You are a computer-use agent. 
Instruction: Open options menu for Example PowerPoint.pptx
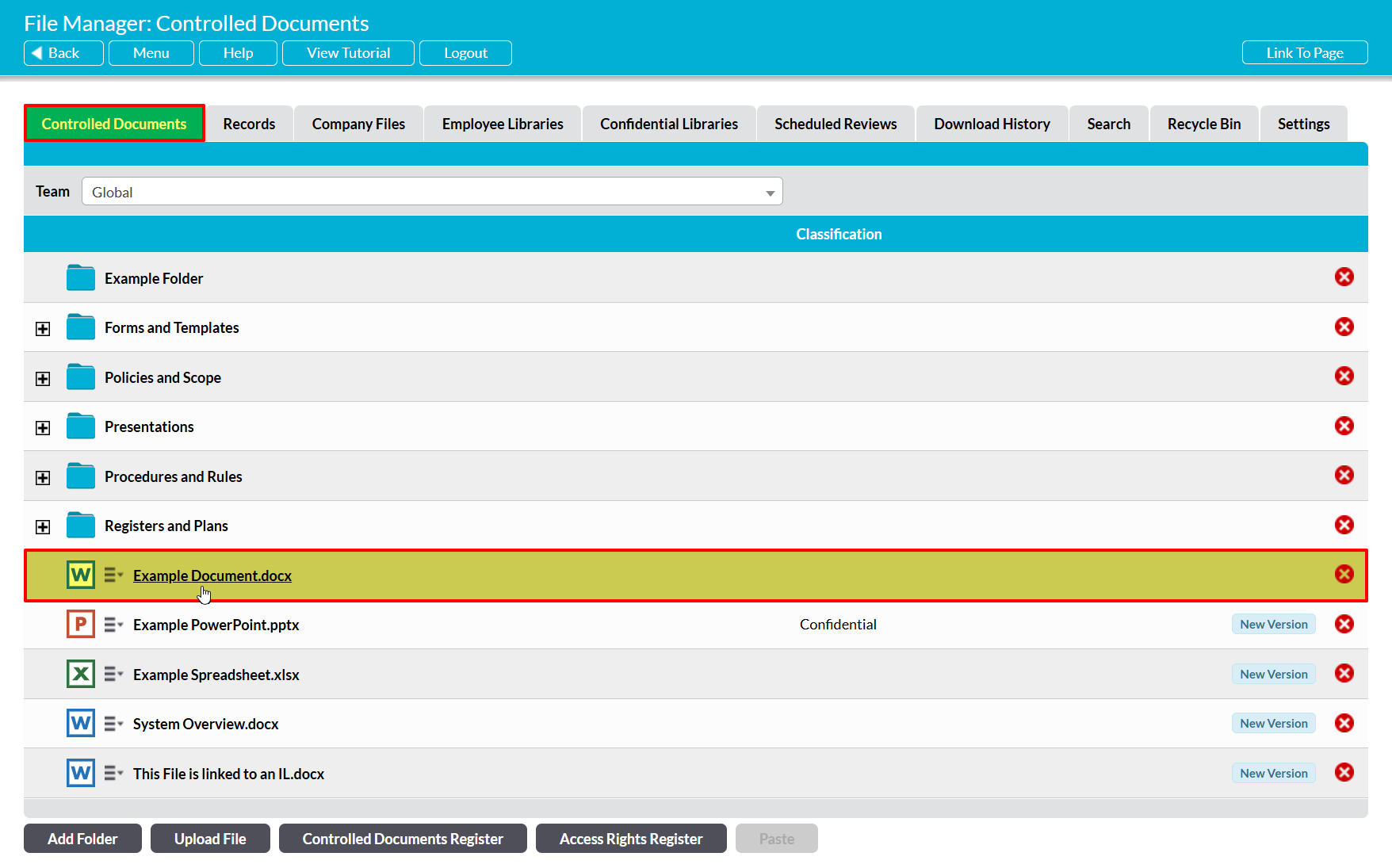click(x=113, y=625)
